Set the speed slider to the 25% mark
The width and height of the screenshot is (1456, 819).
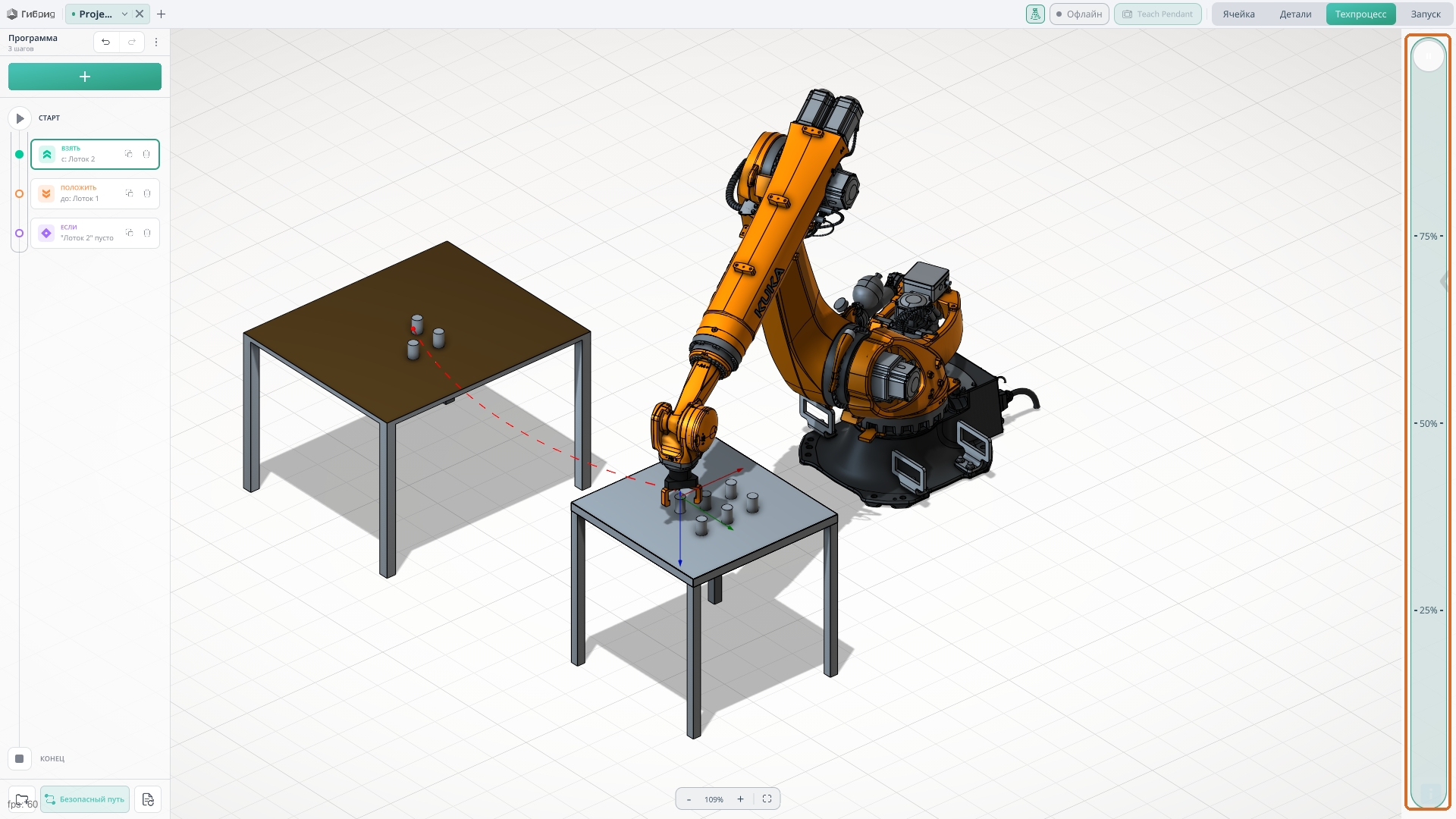click(1429, 610)
